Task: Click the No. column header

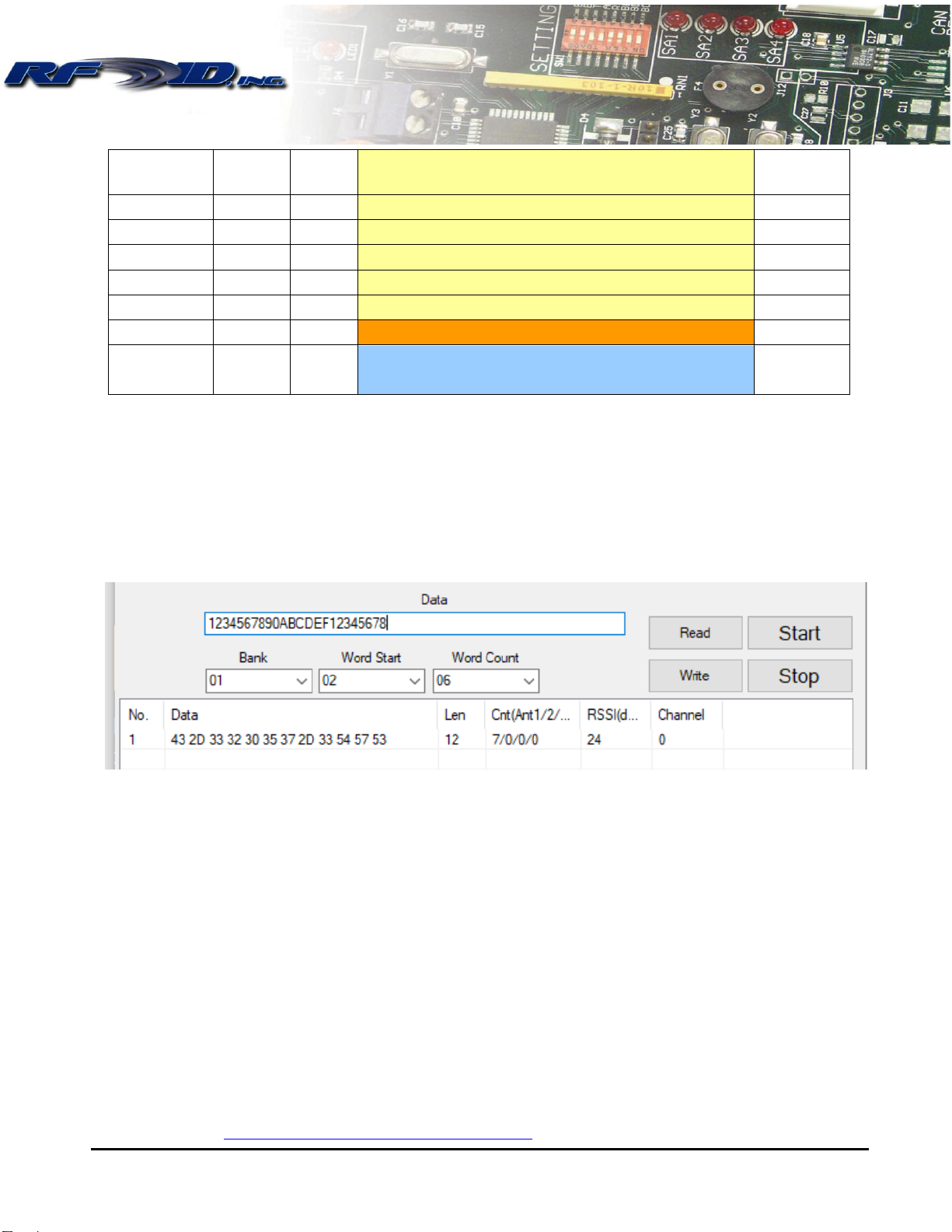Action: (x=140, y=715)
